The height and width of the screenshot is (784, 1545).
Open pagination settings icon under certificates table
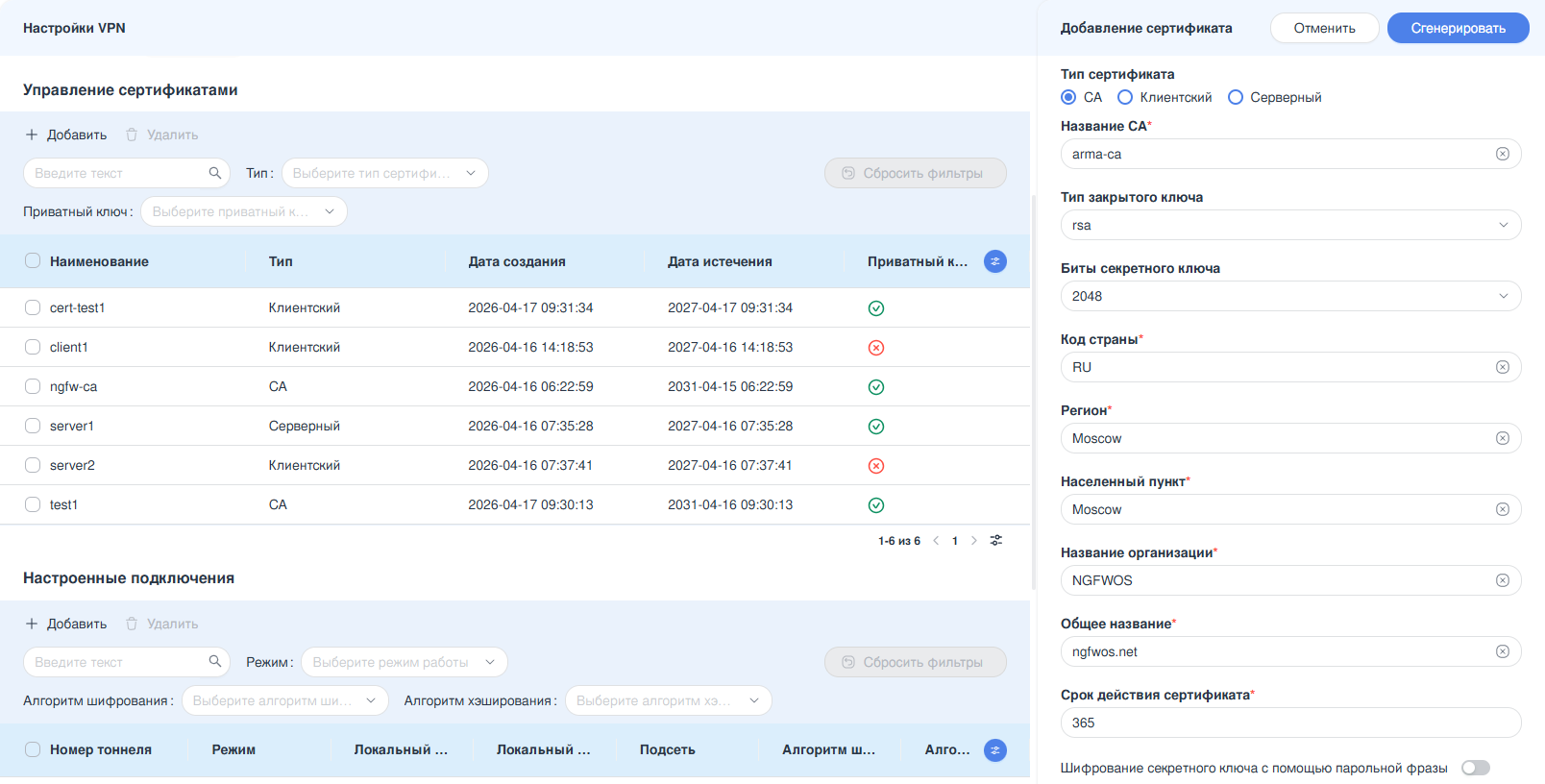[x=996, y=540]
